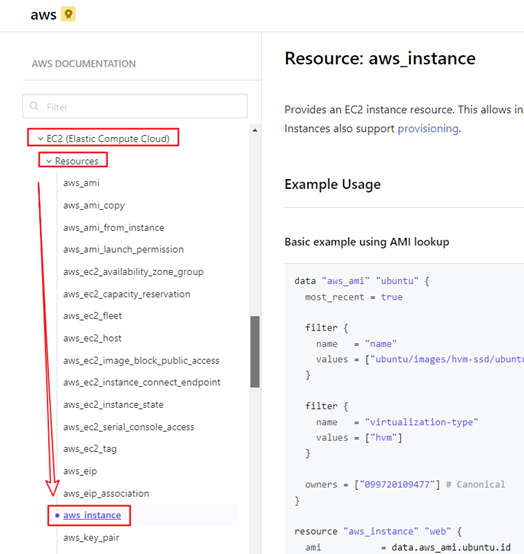The image size is (524, 554).
Task: Click the resource "aws_instance" "web" code line
Action: point(378,531)
